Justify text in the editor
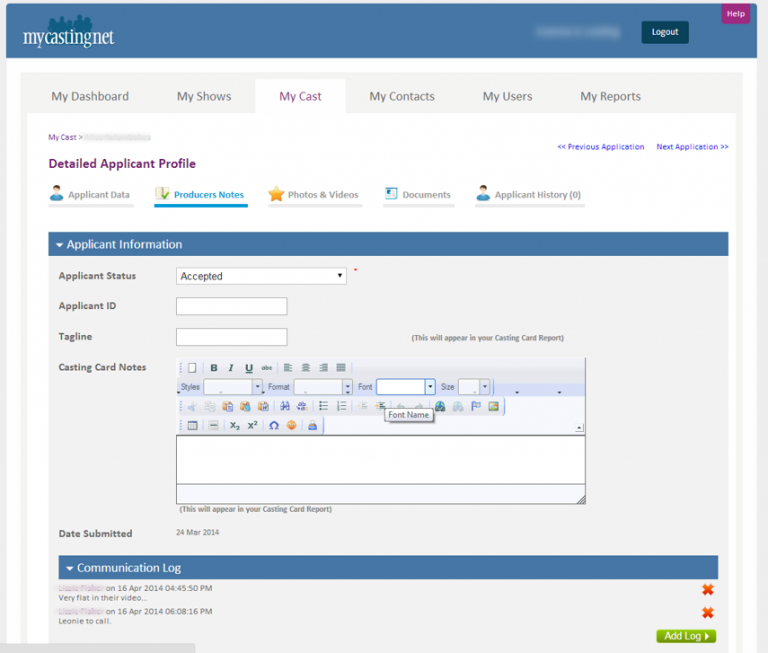The height and width of the screenshot is (653, 768). 341,368
